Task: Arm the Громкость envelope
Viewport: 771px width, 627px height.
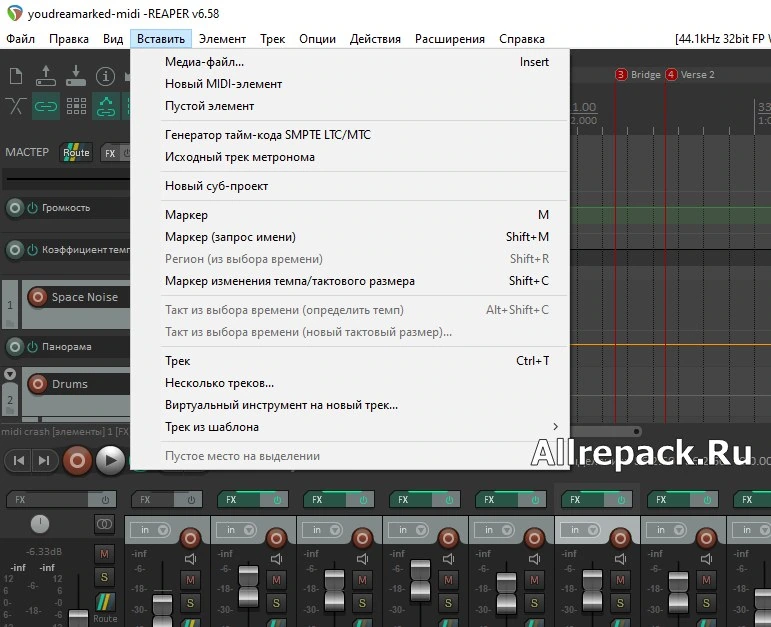Action: (15, 208)
